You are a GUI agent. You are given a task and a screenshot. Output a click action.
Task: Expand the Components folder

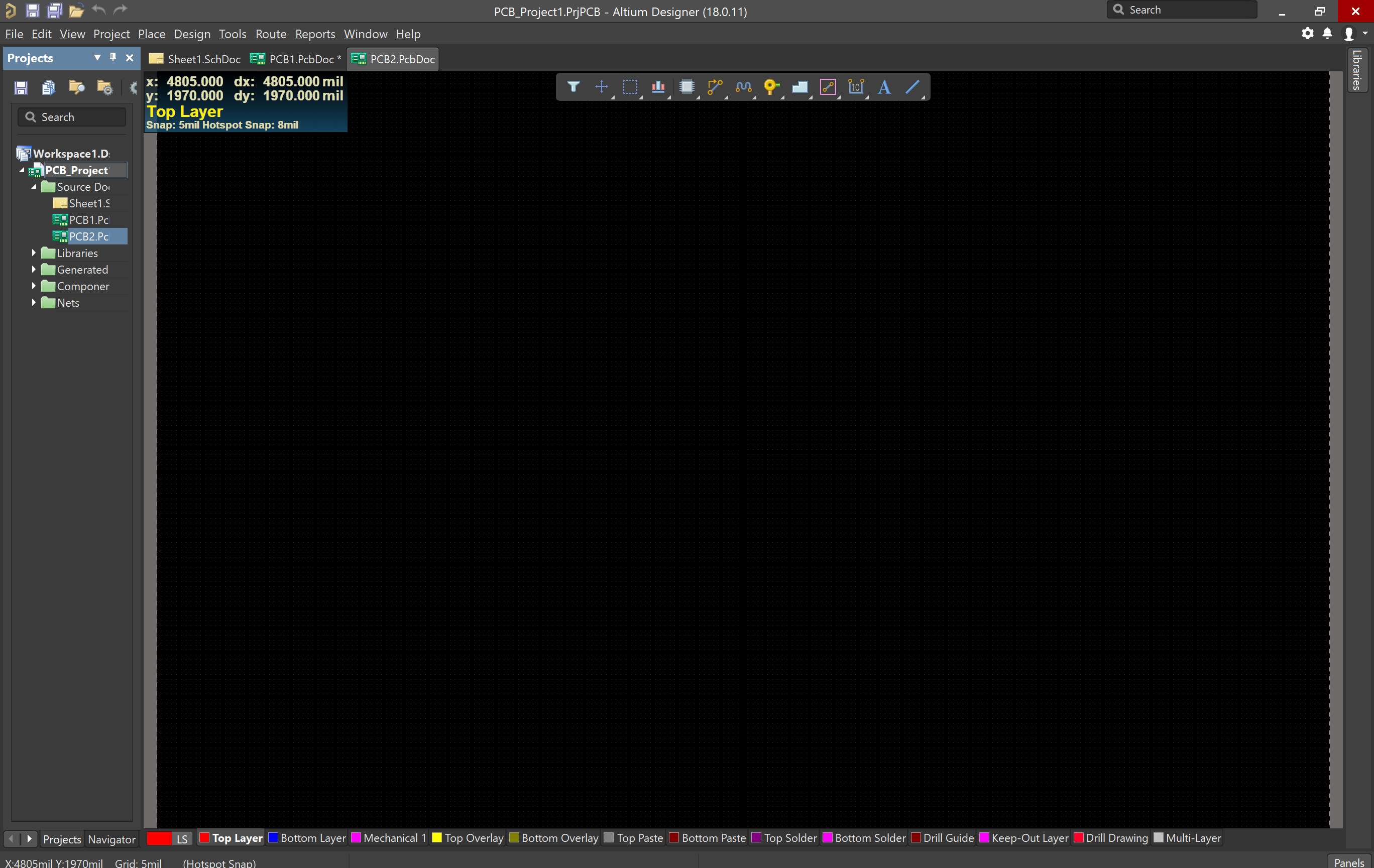(x=34, y=286)
